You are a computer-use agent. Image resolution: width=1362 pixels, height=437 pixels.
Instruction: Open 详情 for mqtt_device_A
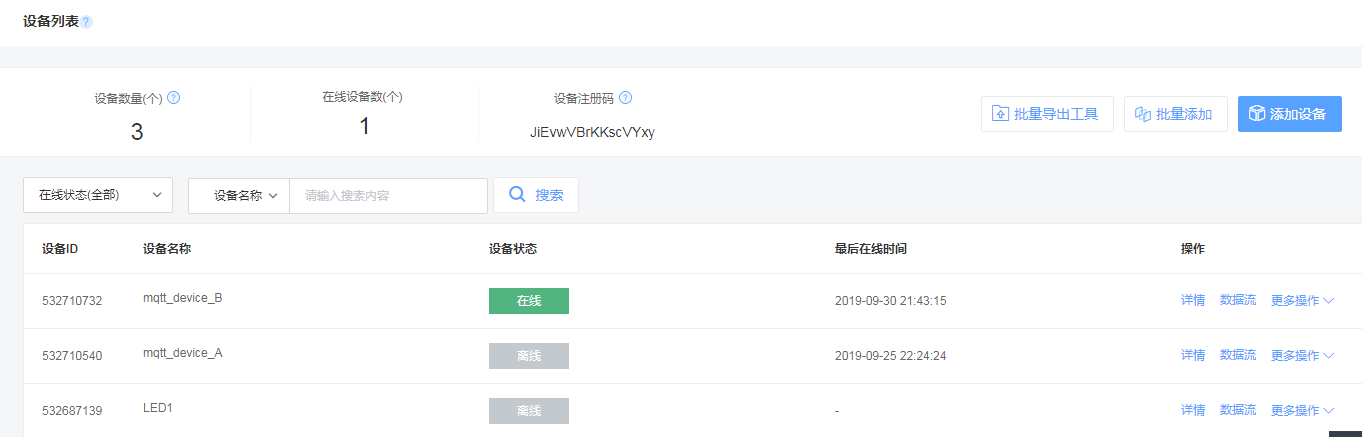[1193, 355]
